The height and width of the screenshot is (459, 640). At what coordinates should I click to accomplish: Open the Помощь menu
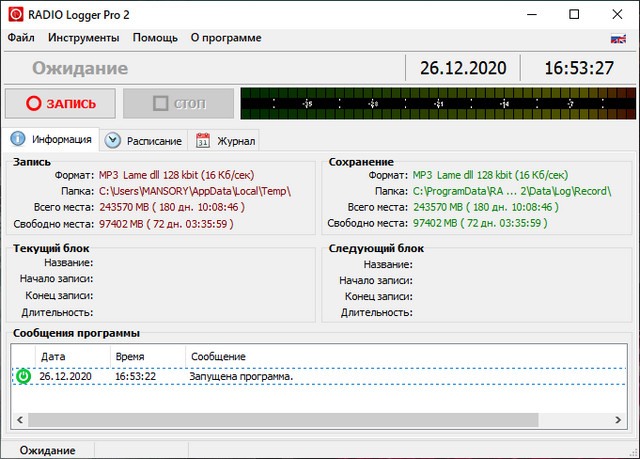pos(155,38)
